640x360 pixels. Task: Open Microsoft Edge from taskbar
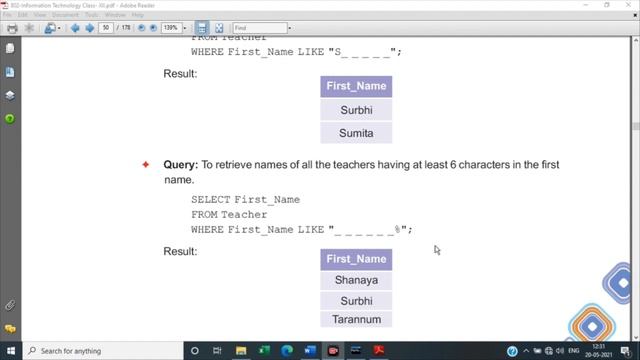tap(287, 351)
